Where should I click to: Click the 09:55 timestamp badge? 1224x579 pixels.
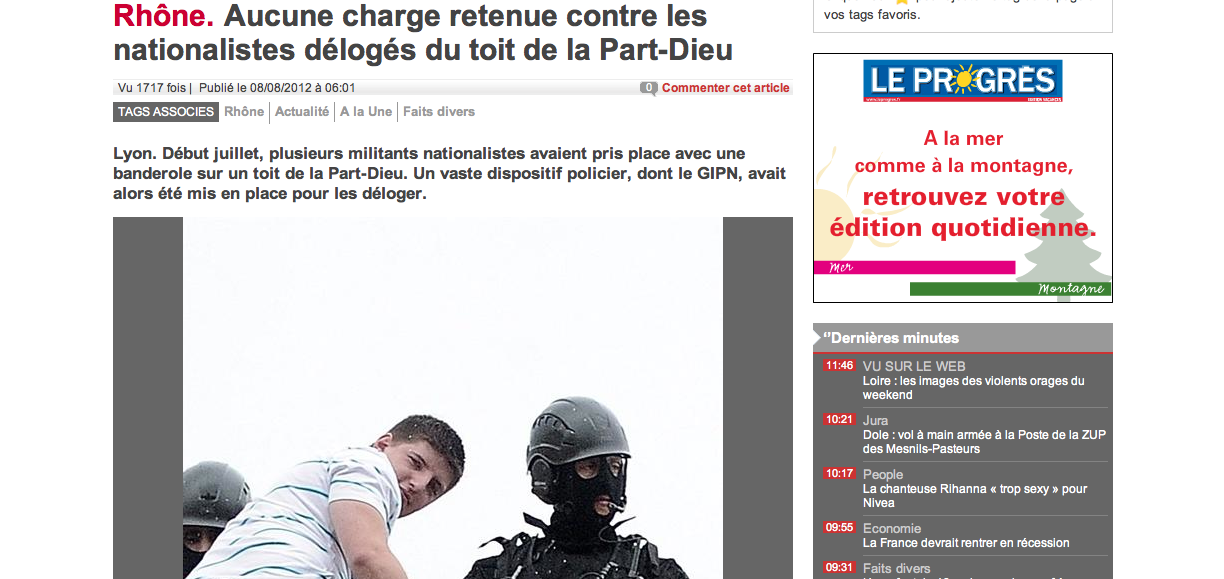[x=839, y=528]
